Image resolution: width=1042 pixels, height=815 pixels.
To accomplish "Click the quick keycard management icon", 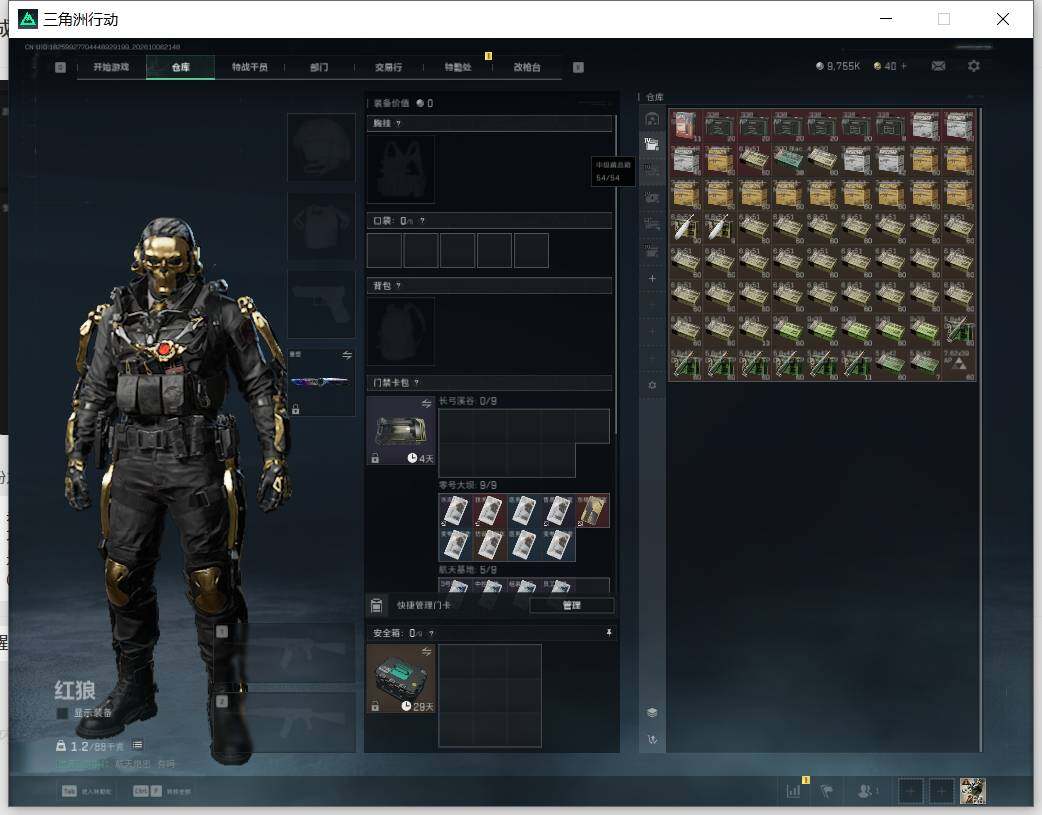I will (x=376, y=605).
